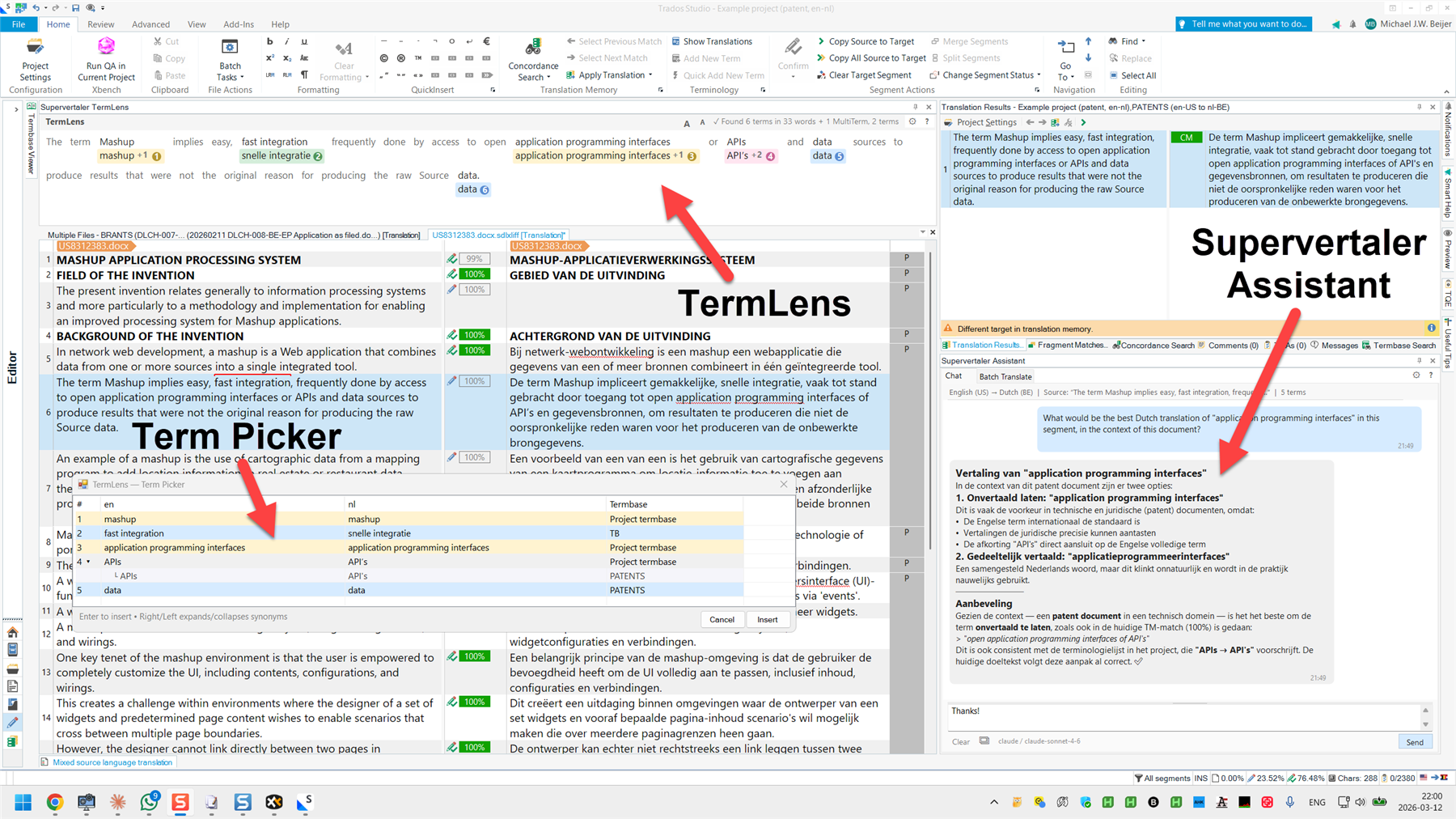Toggle bold formatting in the ribbon
This screenshot has height=819, width=1456.
(269, 41)
